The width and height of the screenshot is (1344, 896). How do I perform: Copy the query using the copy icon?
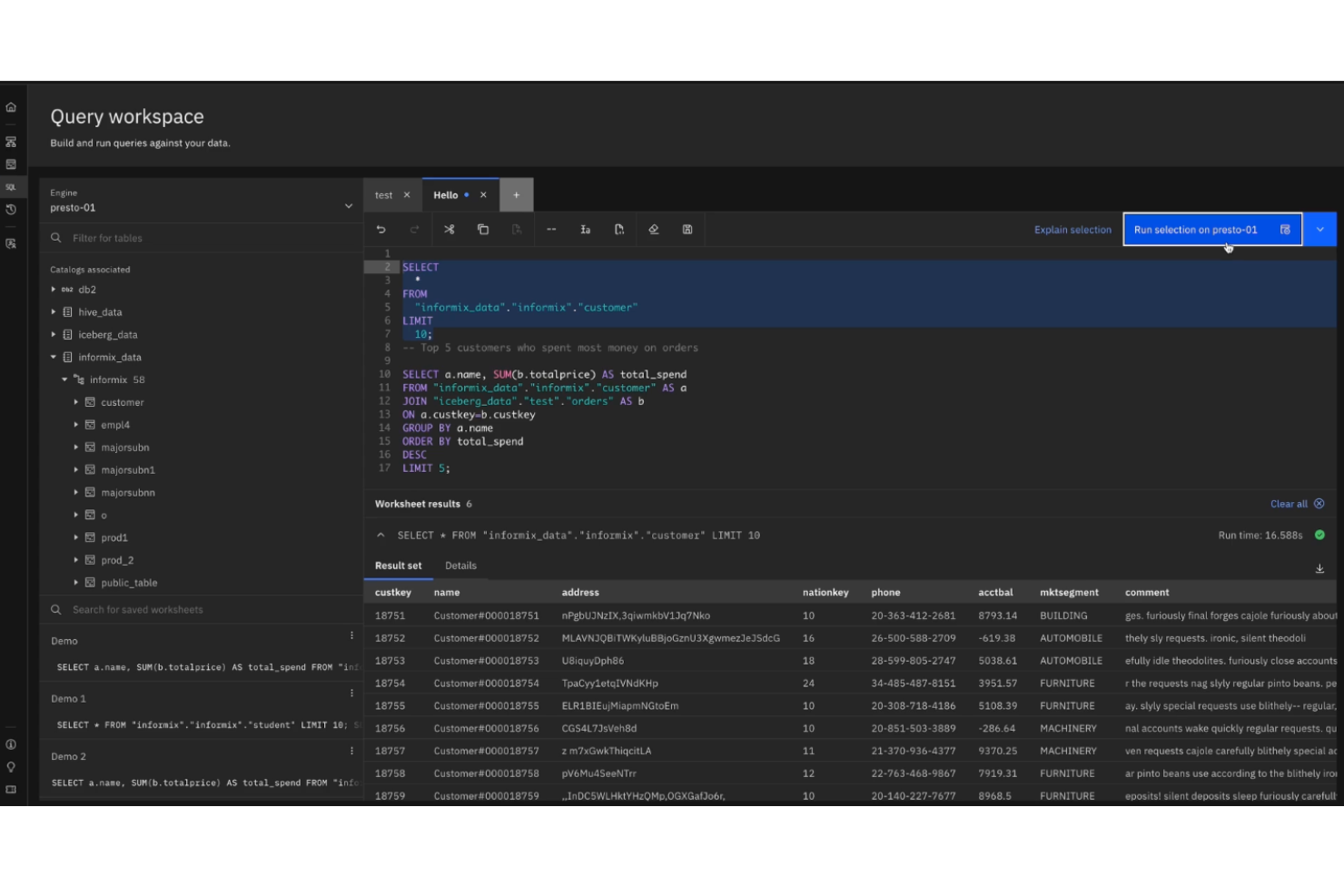coord(483,230)
